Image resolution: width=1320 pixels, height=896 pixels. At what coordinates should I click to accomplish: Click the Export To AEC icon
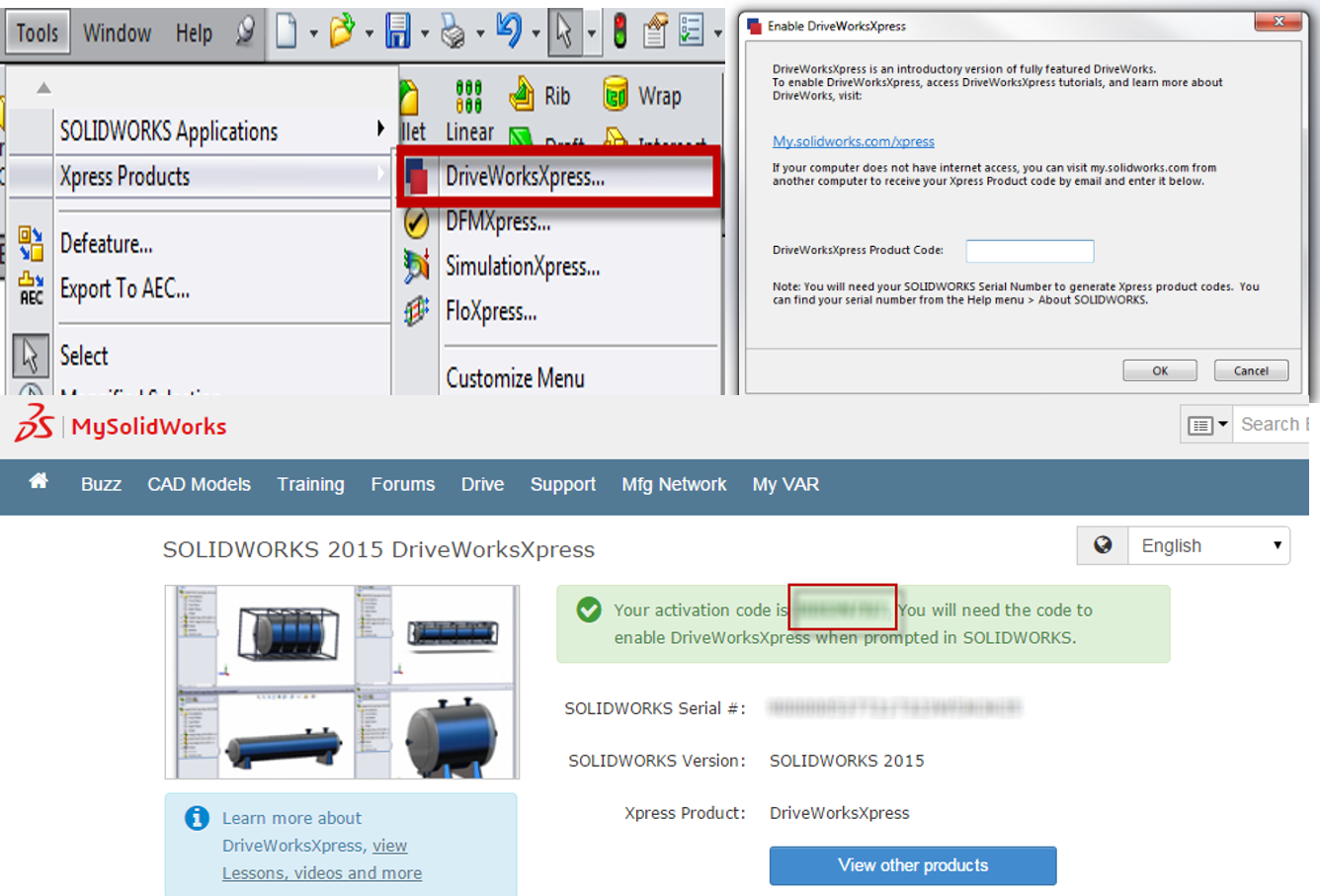(31, 288)
